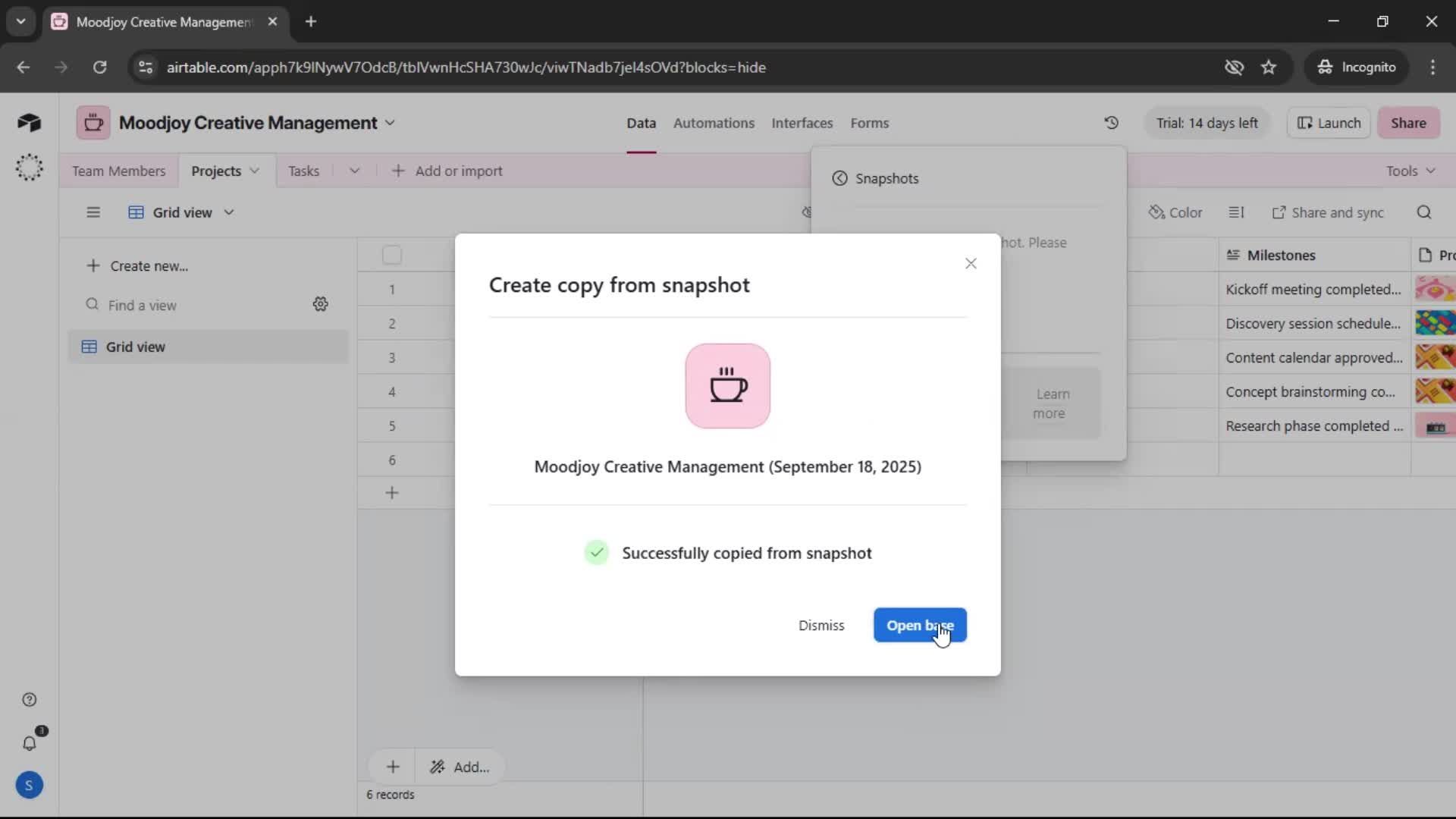This screenshot has width=1456, height=819.
Task: Open the attachment thumbnail in row 1
Action: click(x=1435, y=289)
